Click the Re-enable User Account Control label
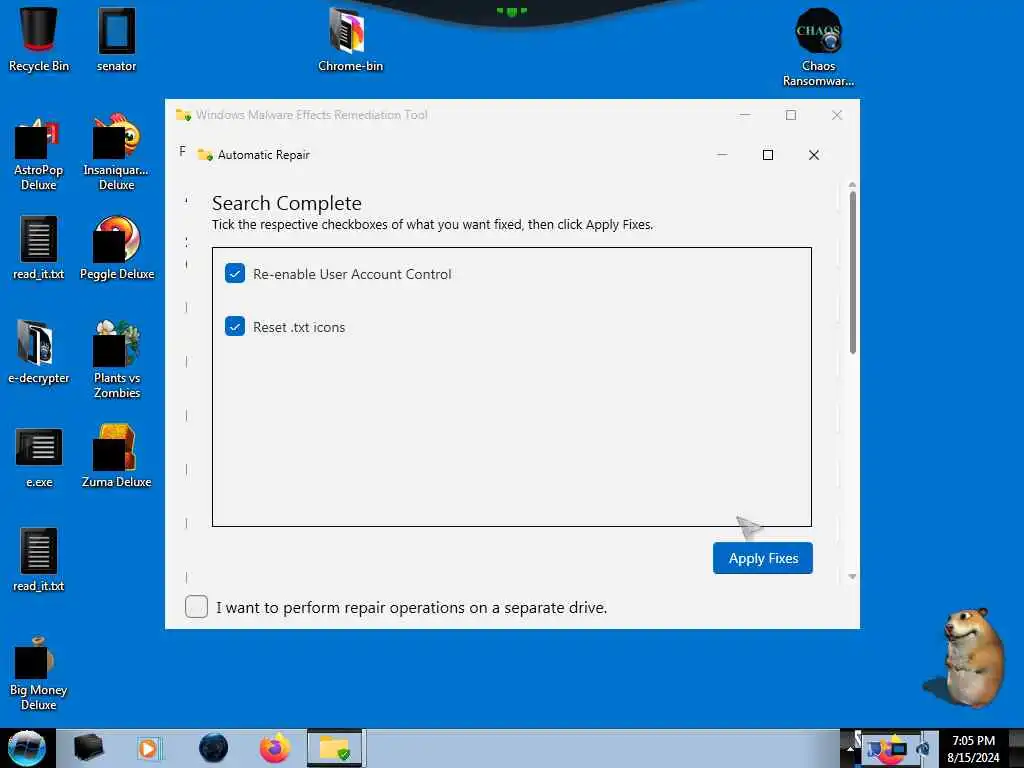Screen dimensions: 1024x768 tap(352, 274)
